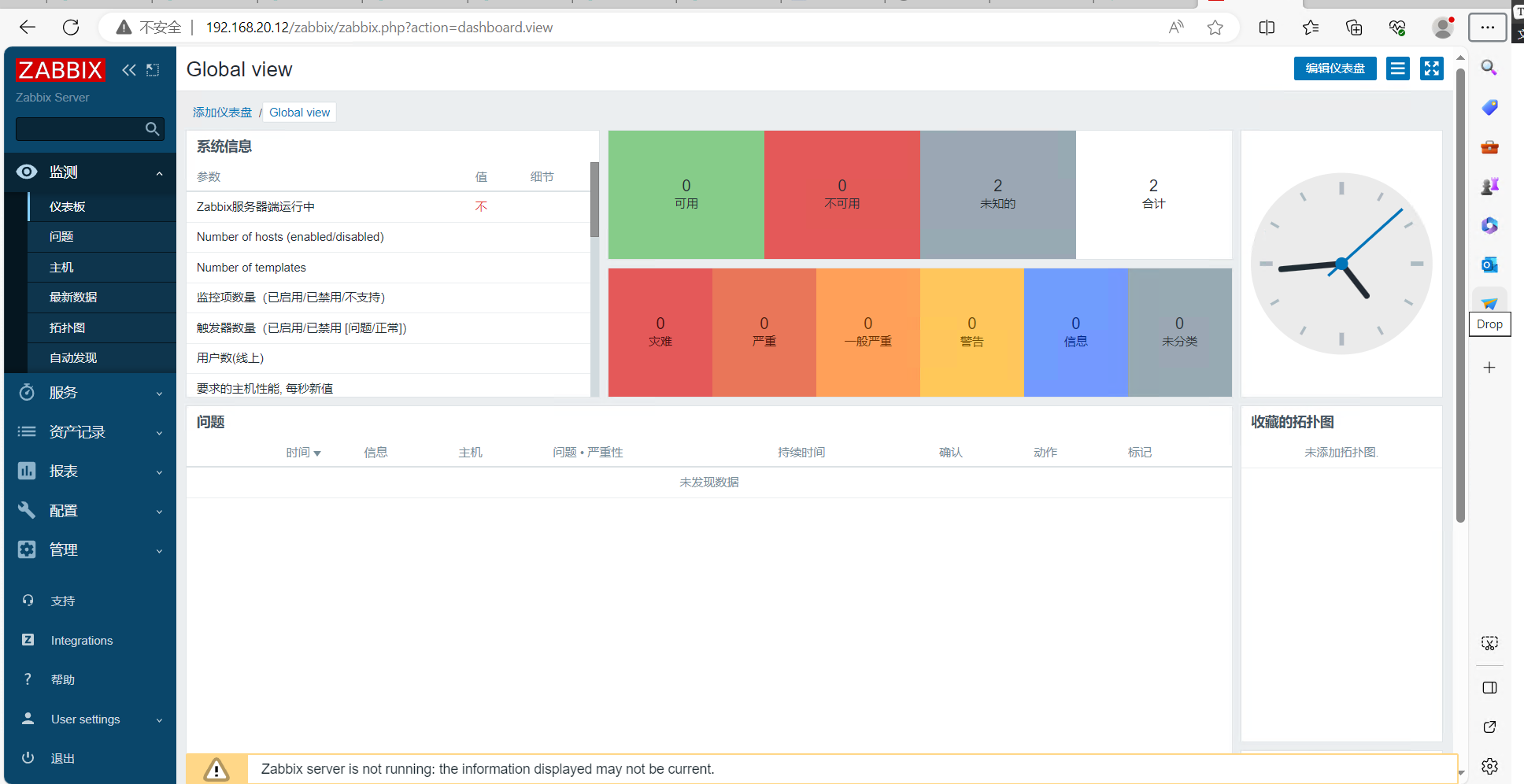Click the plus icon in Edge sidebar
This screenshot has width=1524, height=784.
pyautogui.click(x=1489, y=368)
